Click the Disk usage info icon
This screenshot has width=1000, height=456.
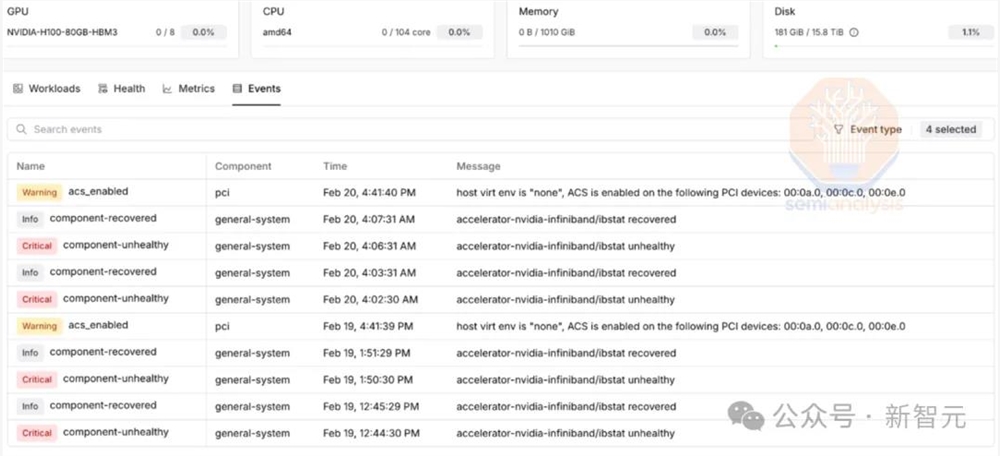[854, 32]
